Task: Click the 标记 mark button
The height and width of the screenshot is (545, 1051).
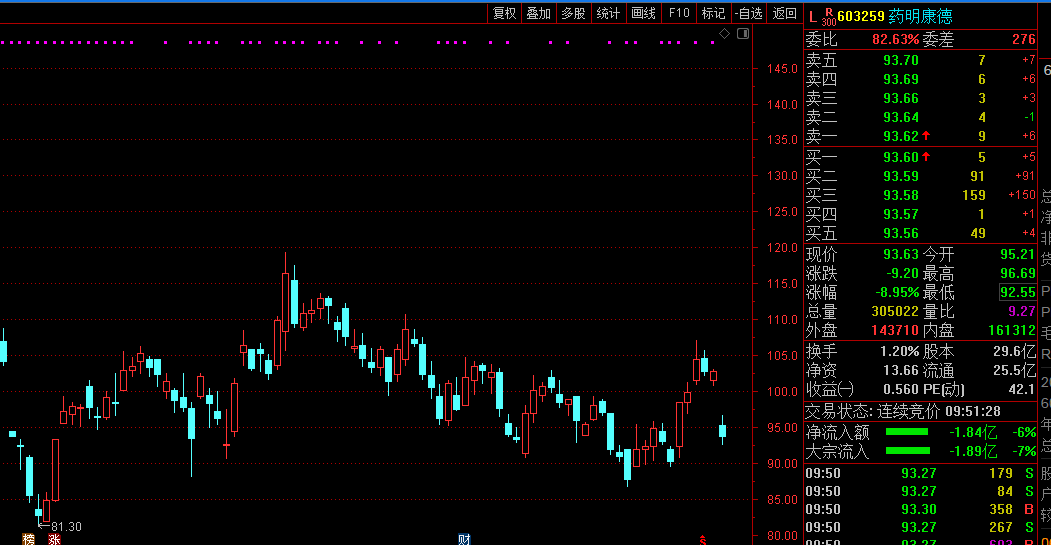Action: tap(713, 13)
